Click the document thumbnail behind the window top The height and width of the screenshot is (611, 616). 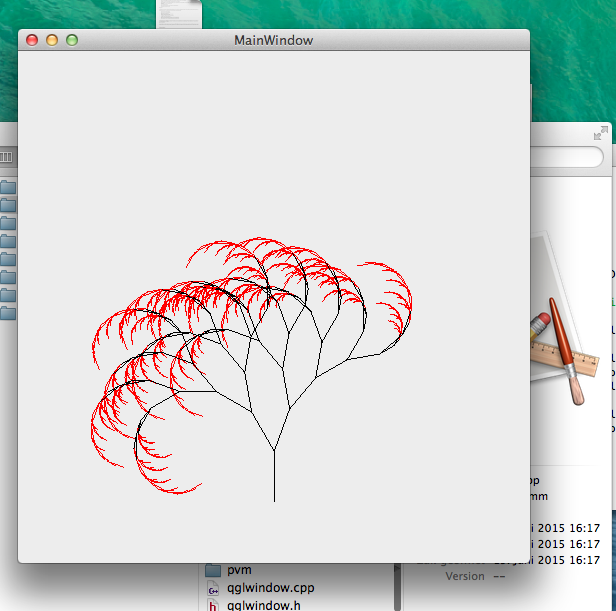pos(180,13)
